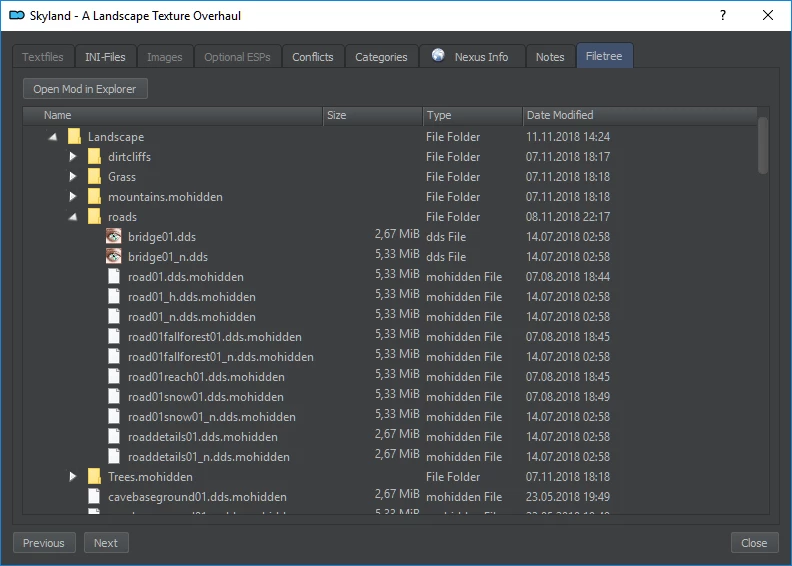Select cavebaseground01.dds.mohidden file name
Image resolution: width=792 pixels, height=566 pixels.
pos(197,497)
